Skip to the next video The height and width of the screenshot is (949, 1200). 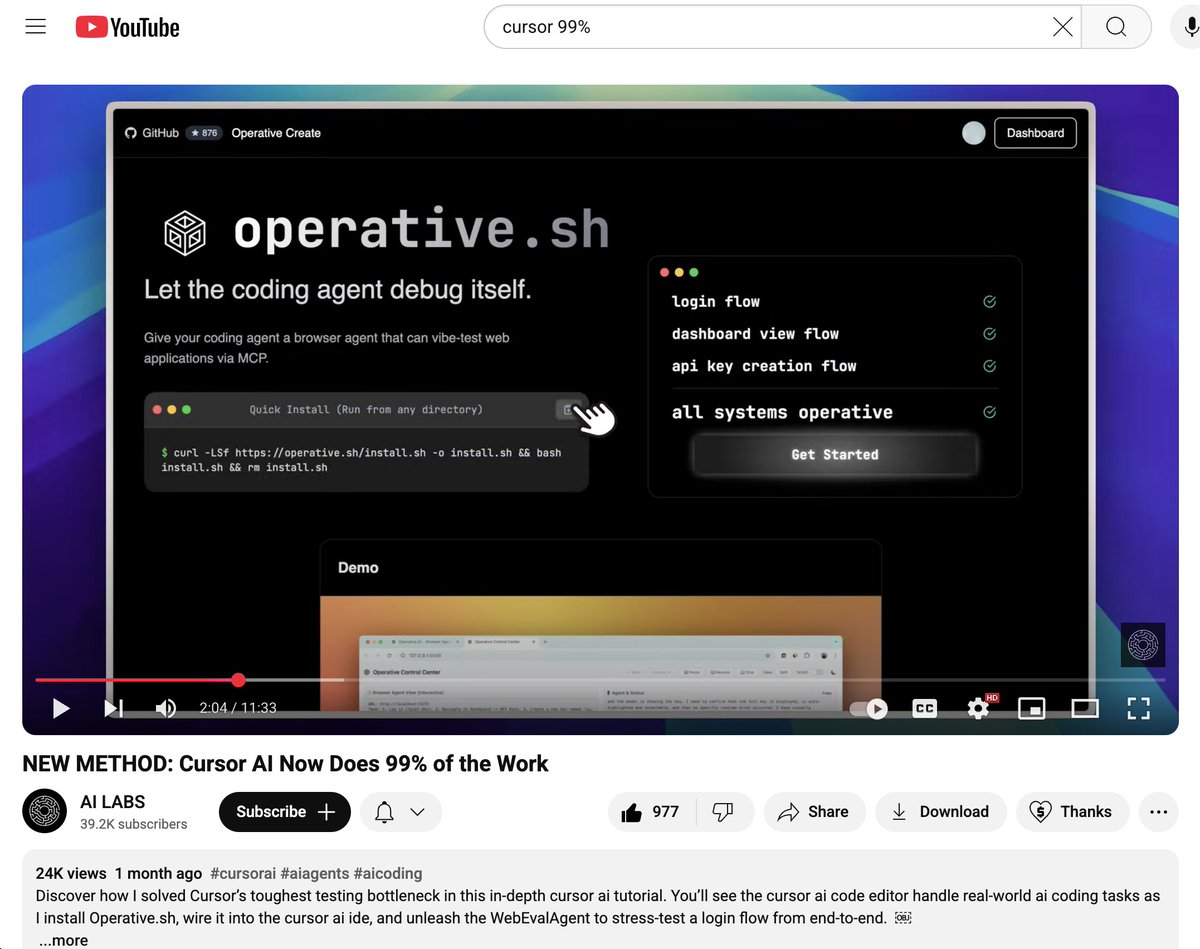114,708
